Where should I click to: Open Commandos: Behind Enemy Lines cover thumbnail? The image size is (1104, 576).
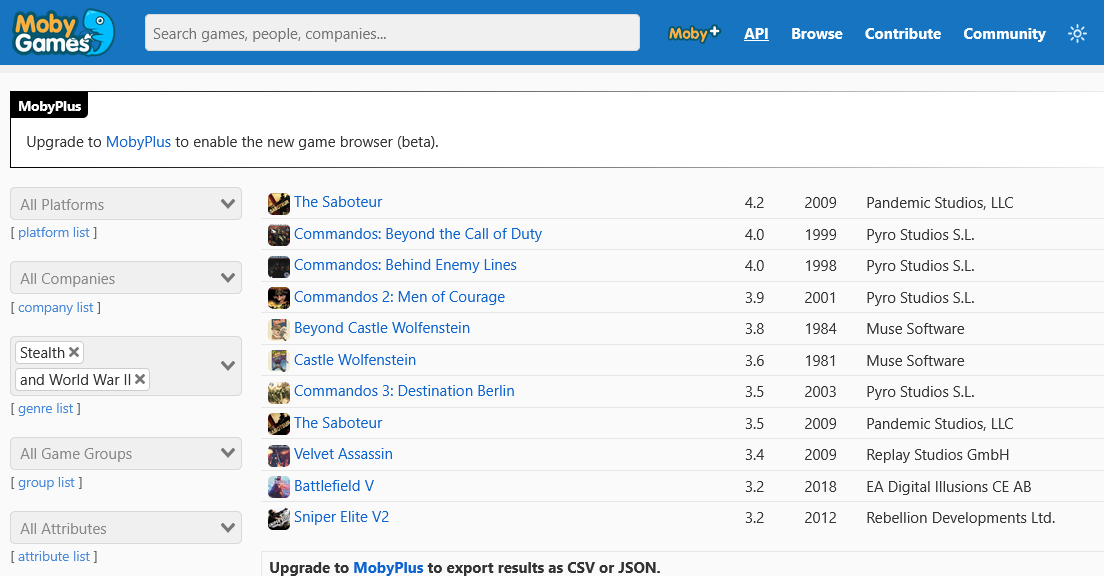(279, 266)
